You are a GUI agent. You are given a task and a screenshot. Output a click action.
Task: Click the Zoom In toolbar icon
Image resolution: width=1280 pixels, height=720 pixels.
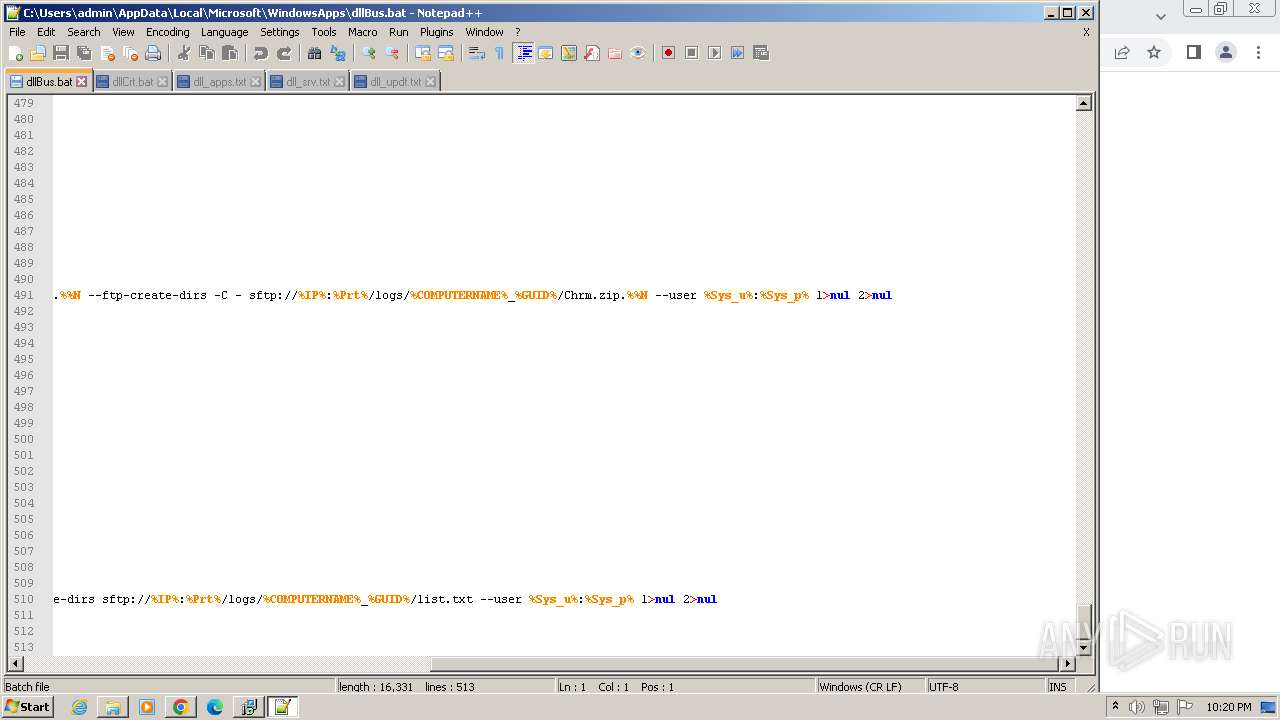pos(369,53)
